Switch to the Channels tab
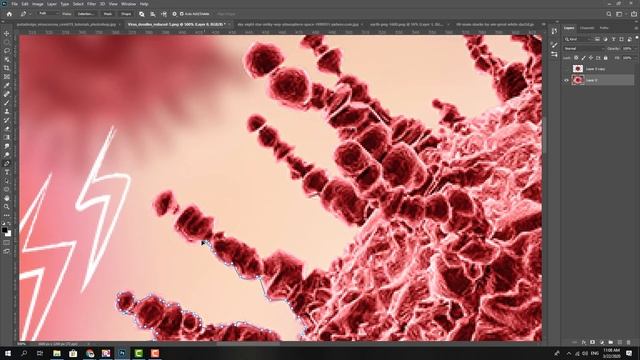Image resolution: width=640 pixels, height=360 pixels. (587, 28)
